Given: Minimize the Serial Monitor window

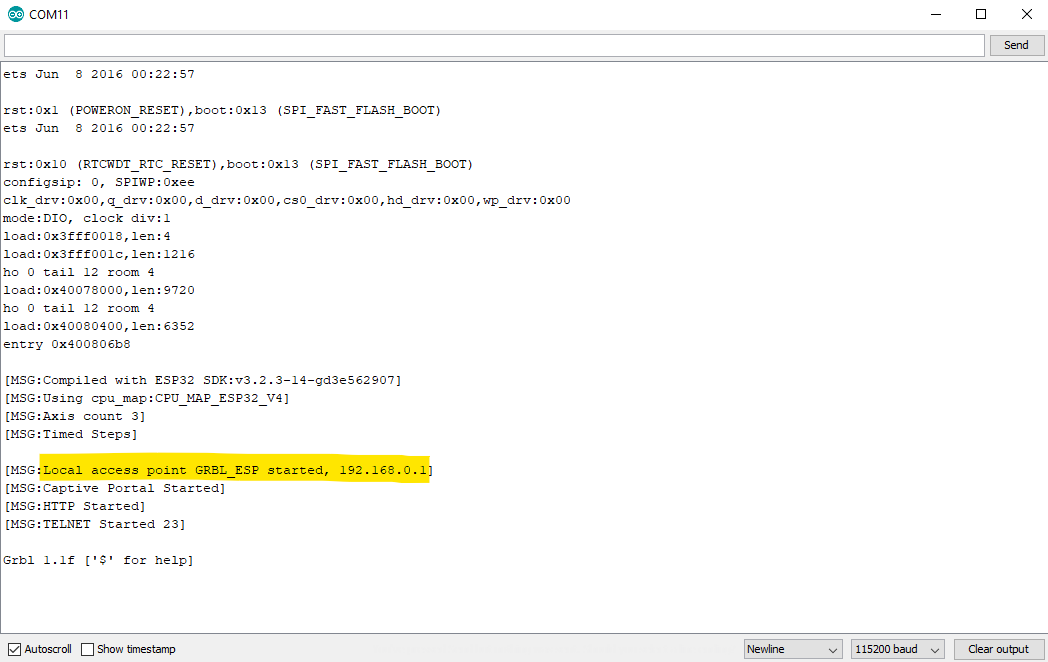Looking at the screenshot, I should tap(935, 14).
